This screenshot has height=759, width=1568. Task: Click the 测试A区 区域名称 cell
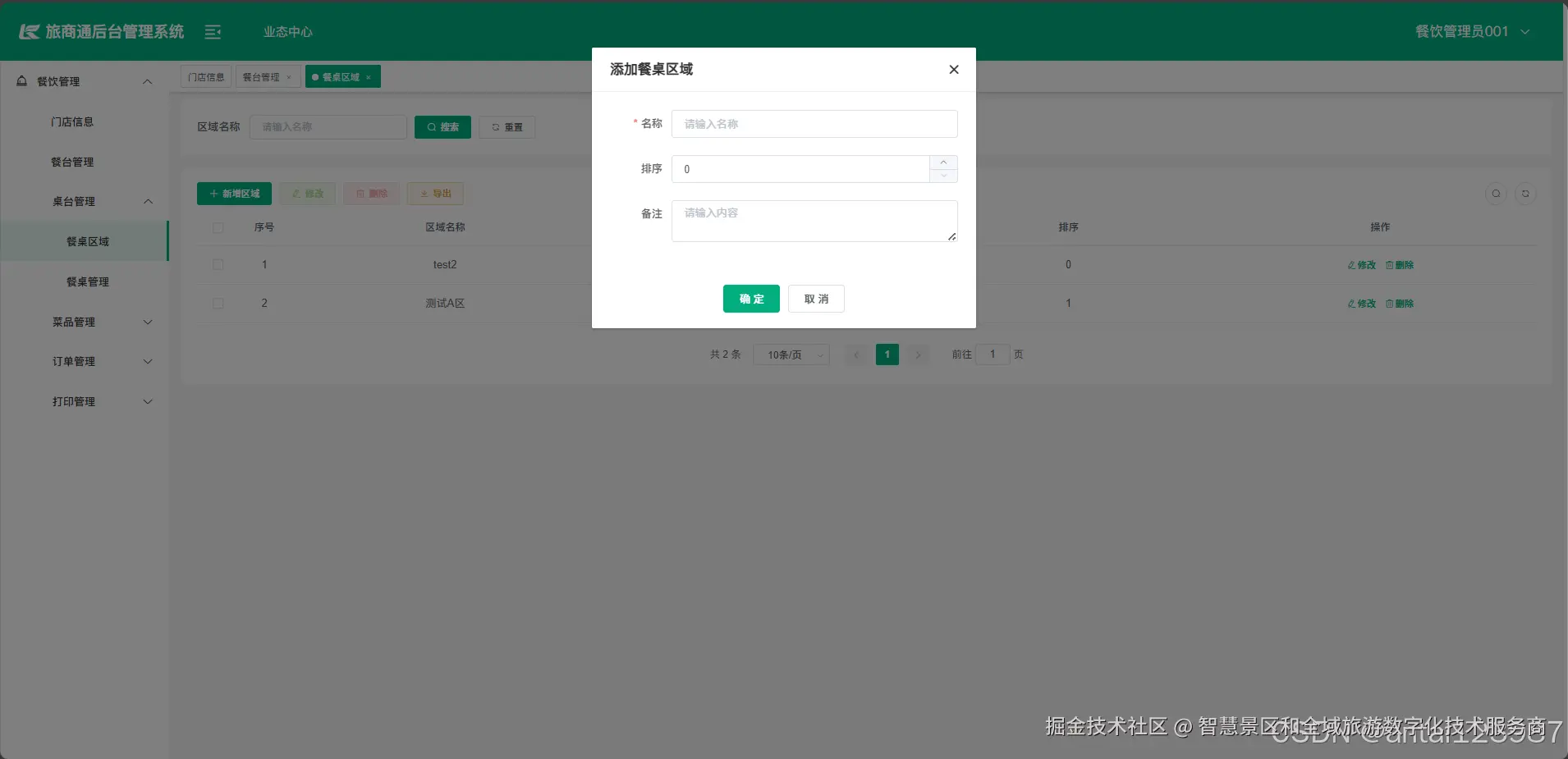445,304
